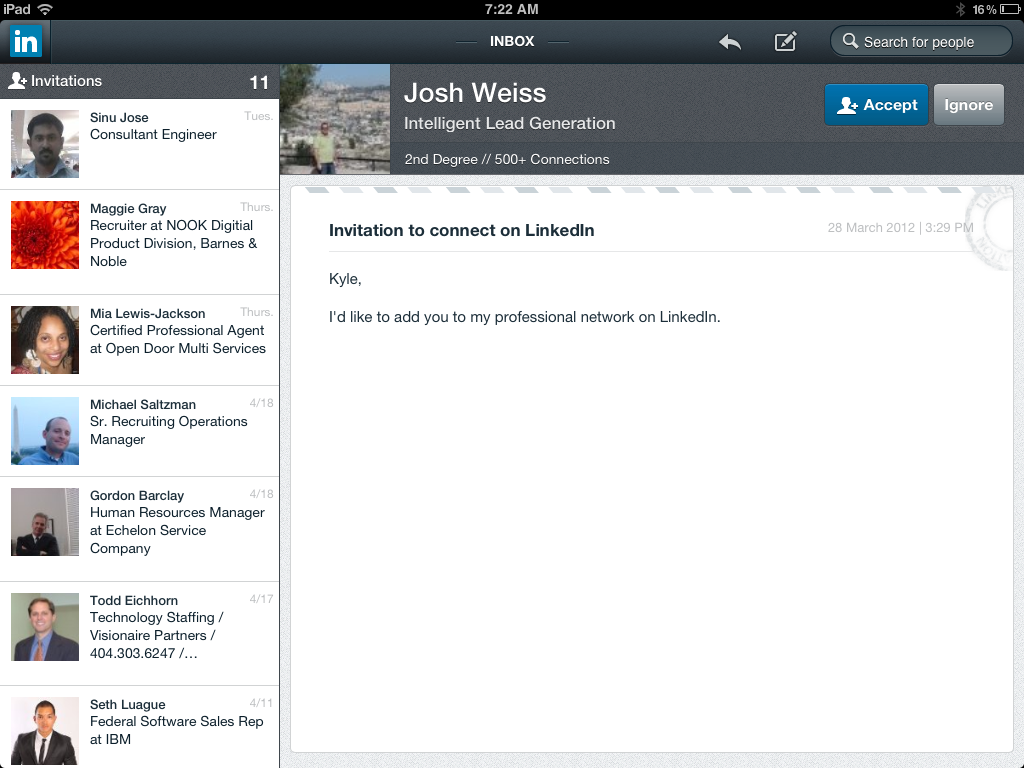Image resolution: width=1024 pixels, height=768 pixels.
Task: Tap Todd Eichhorn profile picture
Action: pos(45,627)
